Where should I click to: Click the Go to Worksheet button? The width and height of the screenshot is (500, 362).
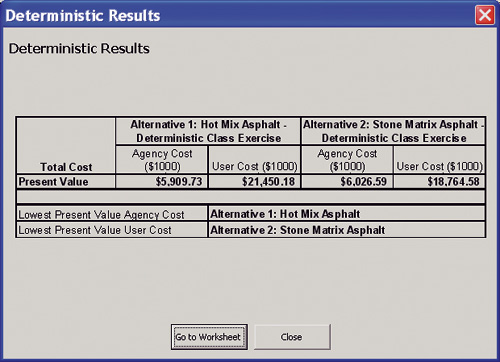coord(209,337)
